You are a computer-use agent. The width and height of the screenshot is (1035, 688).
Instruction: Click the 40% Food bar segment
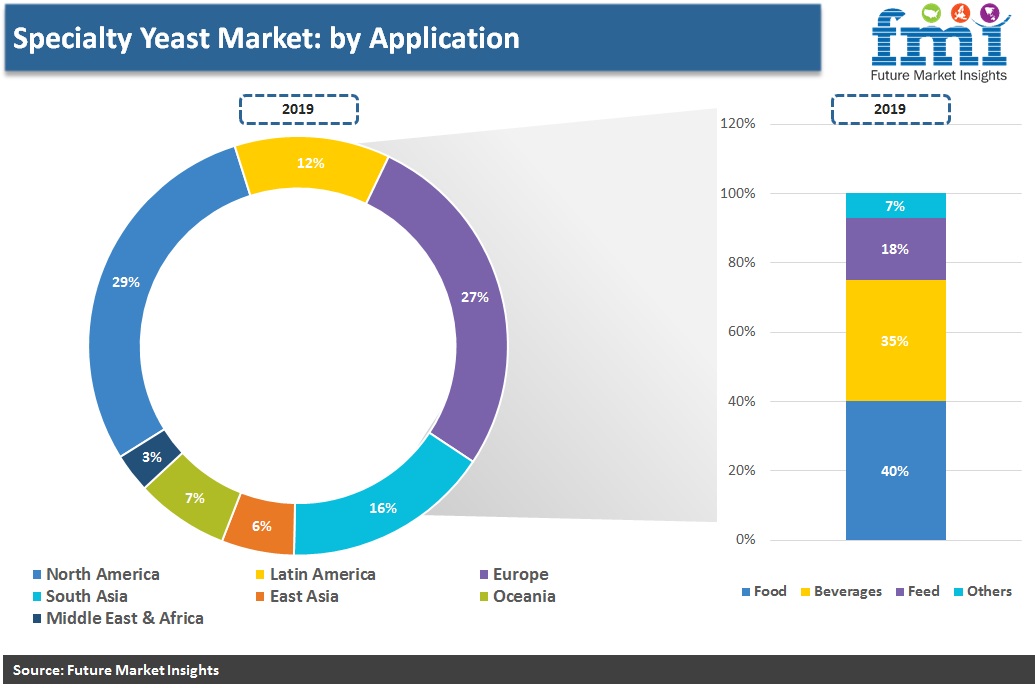(x=896, y=470)
